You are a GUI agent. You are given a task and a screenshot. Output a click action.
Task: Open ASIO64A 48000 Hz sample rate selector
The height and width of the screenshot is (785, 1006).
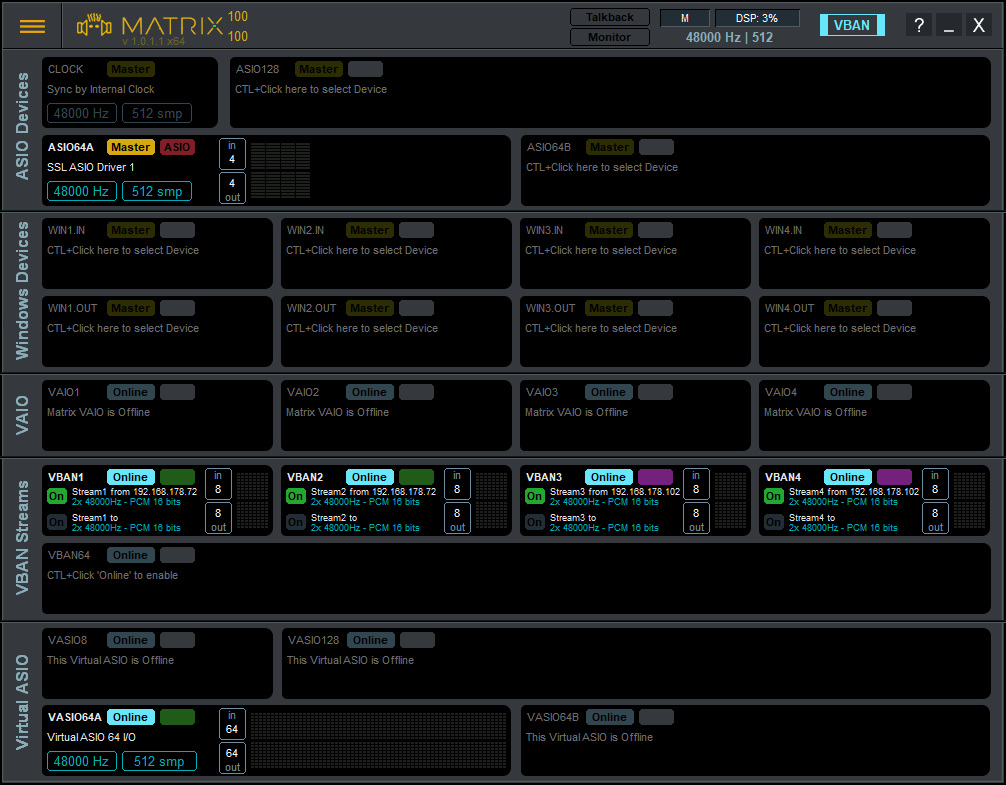click(82, 191)
